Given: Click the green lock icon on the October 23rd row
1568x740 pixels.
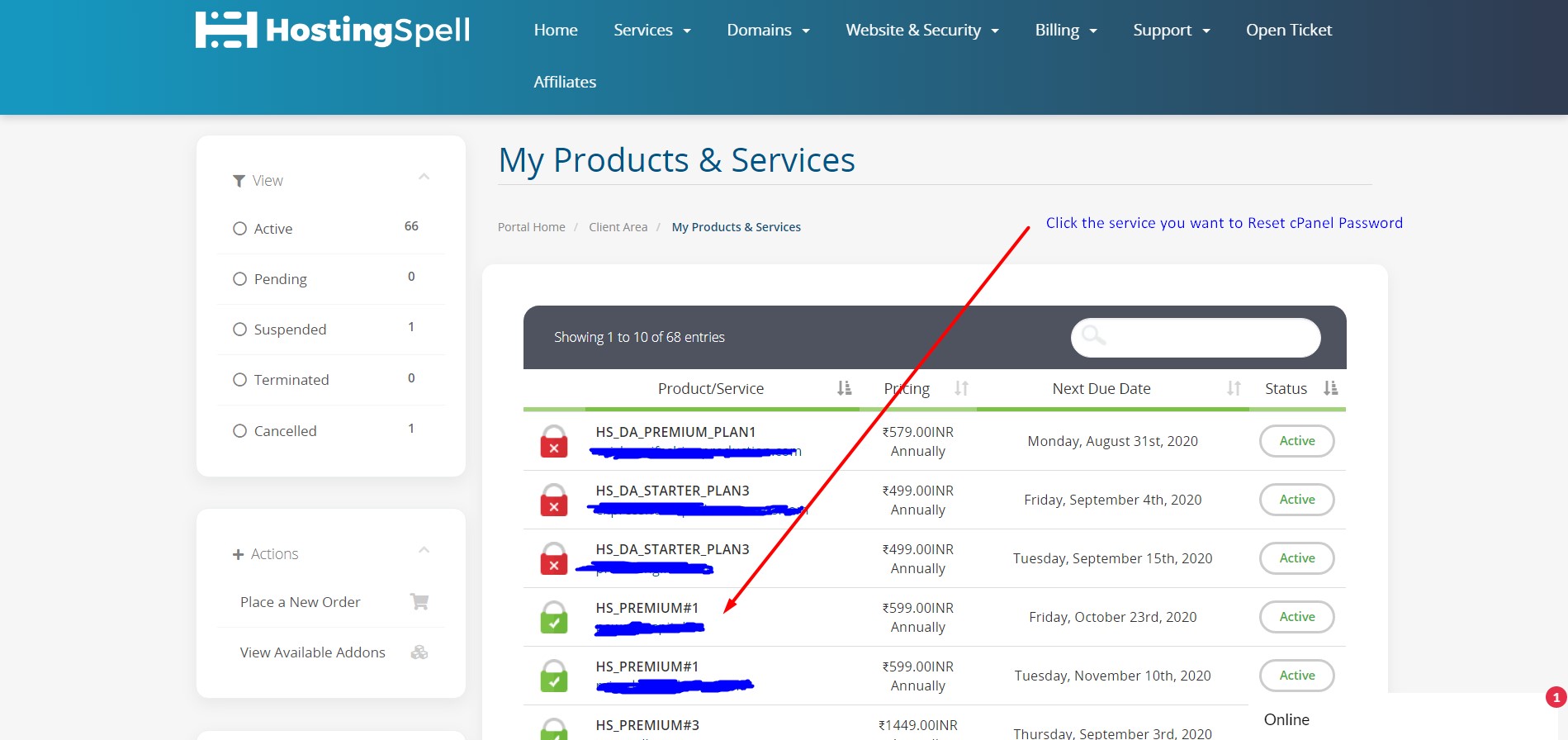Looking at the screenshot, I should point(554,618).
